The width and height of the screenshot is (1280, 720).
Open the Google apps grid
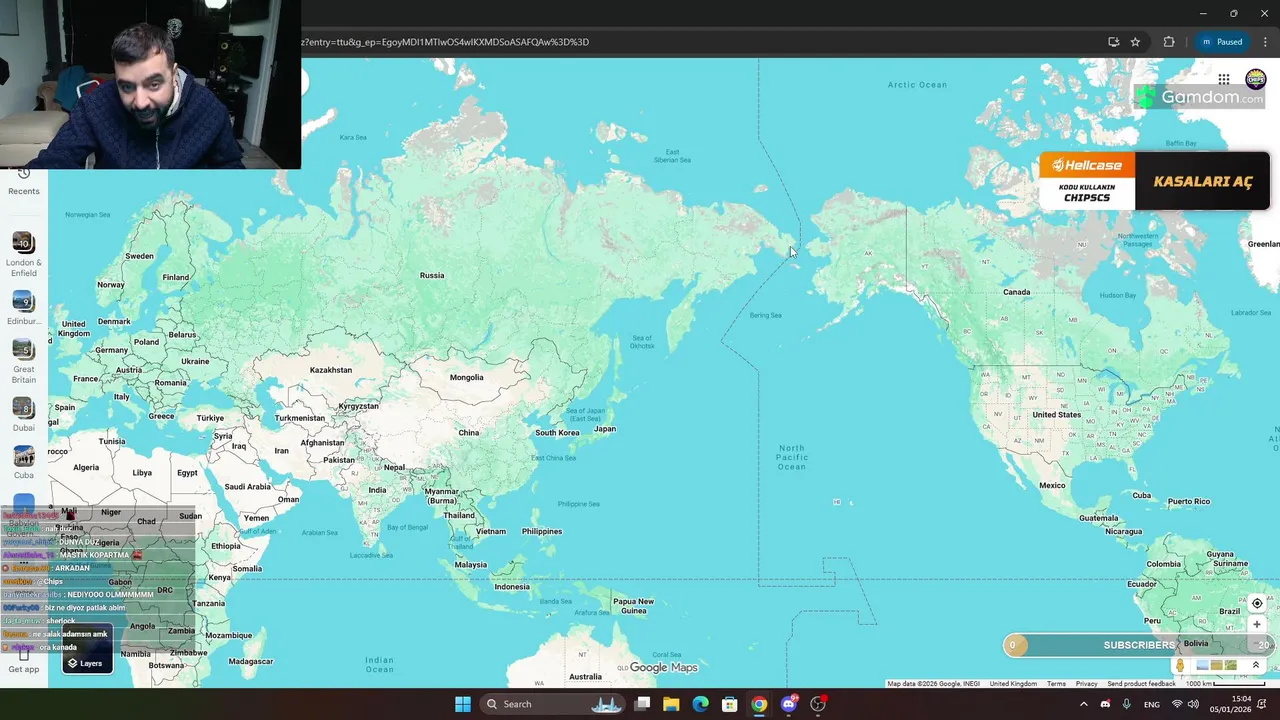click(1224, 79)
